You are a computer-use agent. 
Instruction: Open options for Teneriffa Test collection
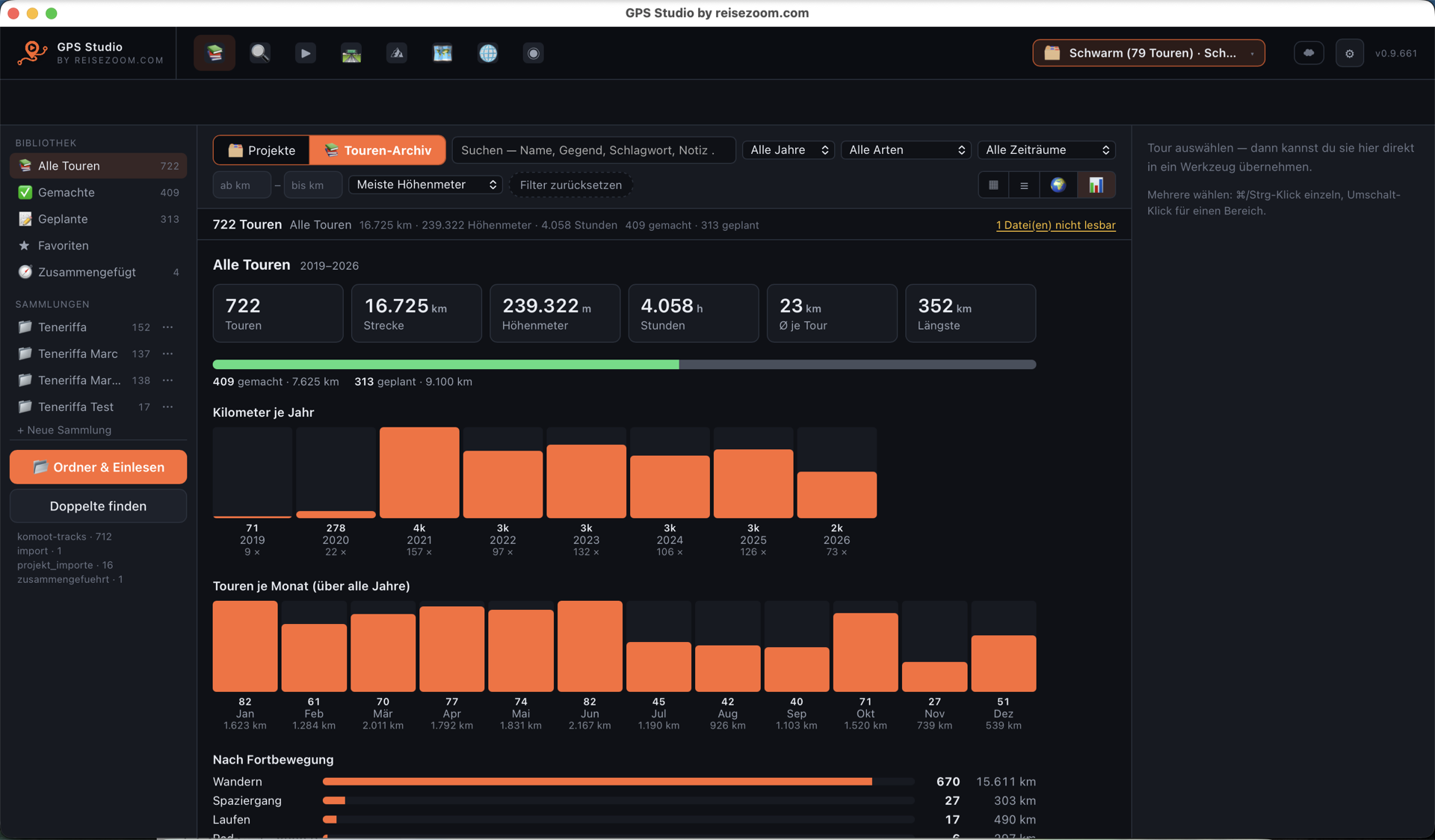168,407
